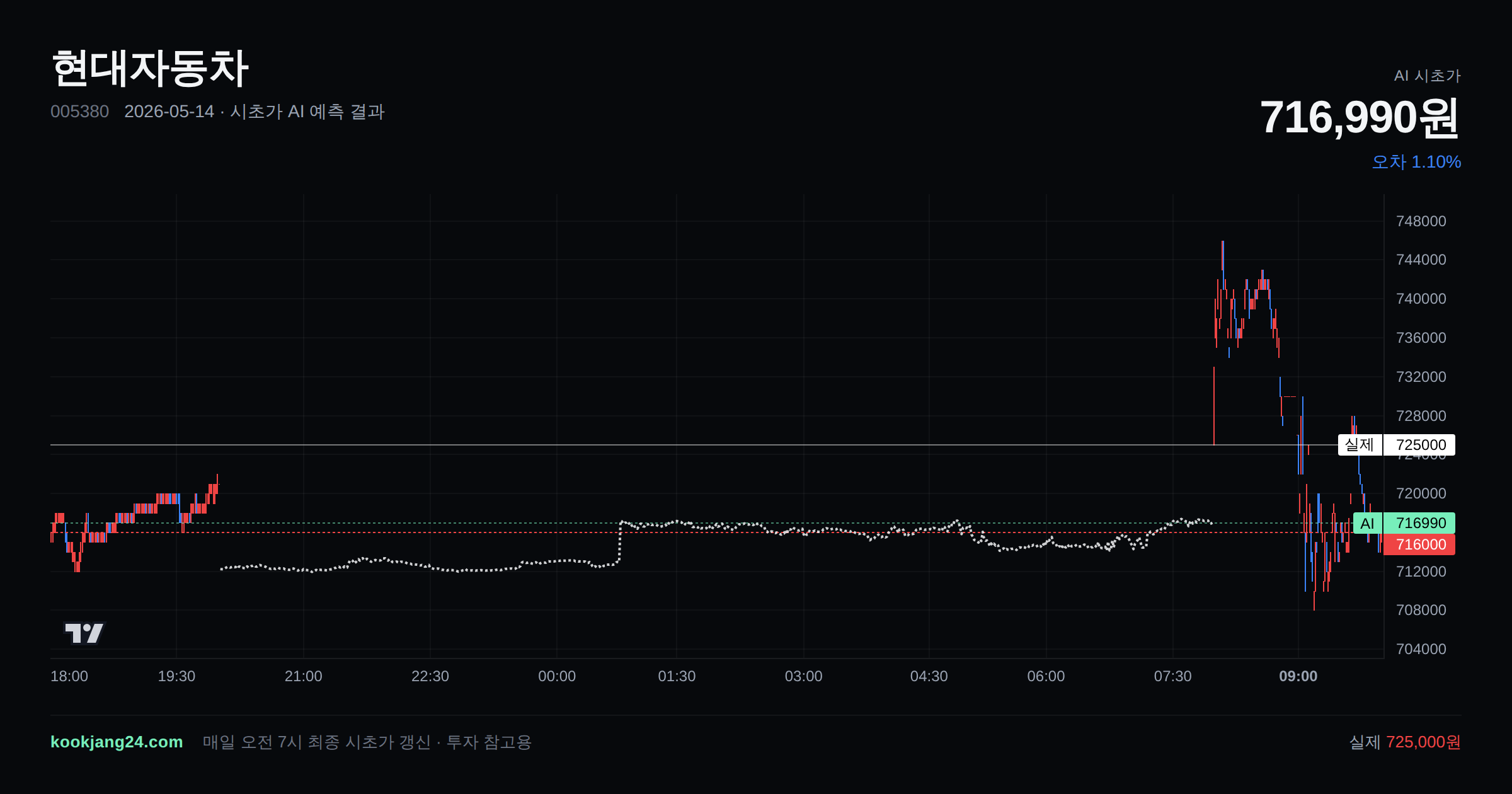The width and height of the screenshot is (1512, 794).
Task: Click the 00:00 time label
Action: coord(557,676)
